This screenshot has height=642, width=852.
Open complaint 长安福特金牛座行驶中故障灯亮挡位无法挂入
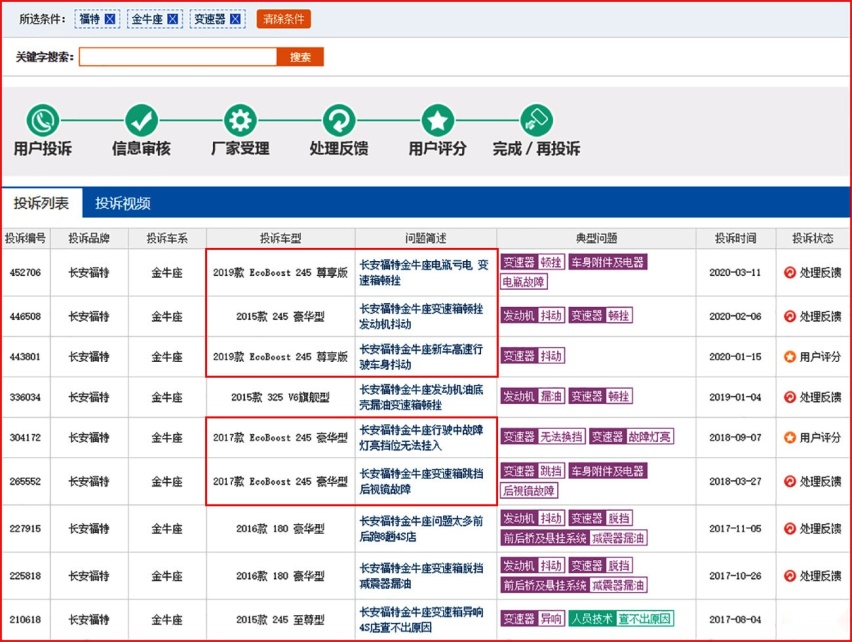coord(421,438)
